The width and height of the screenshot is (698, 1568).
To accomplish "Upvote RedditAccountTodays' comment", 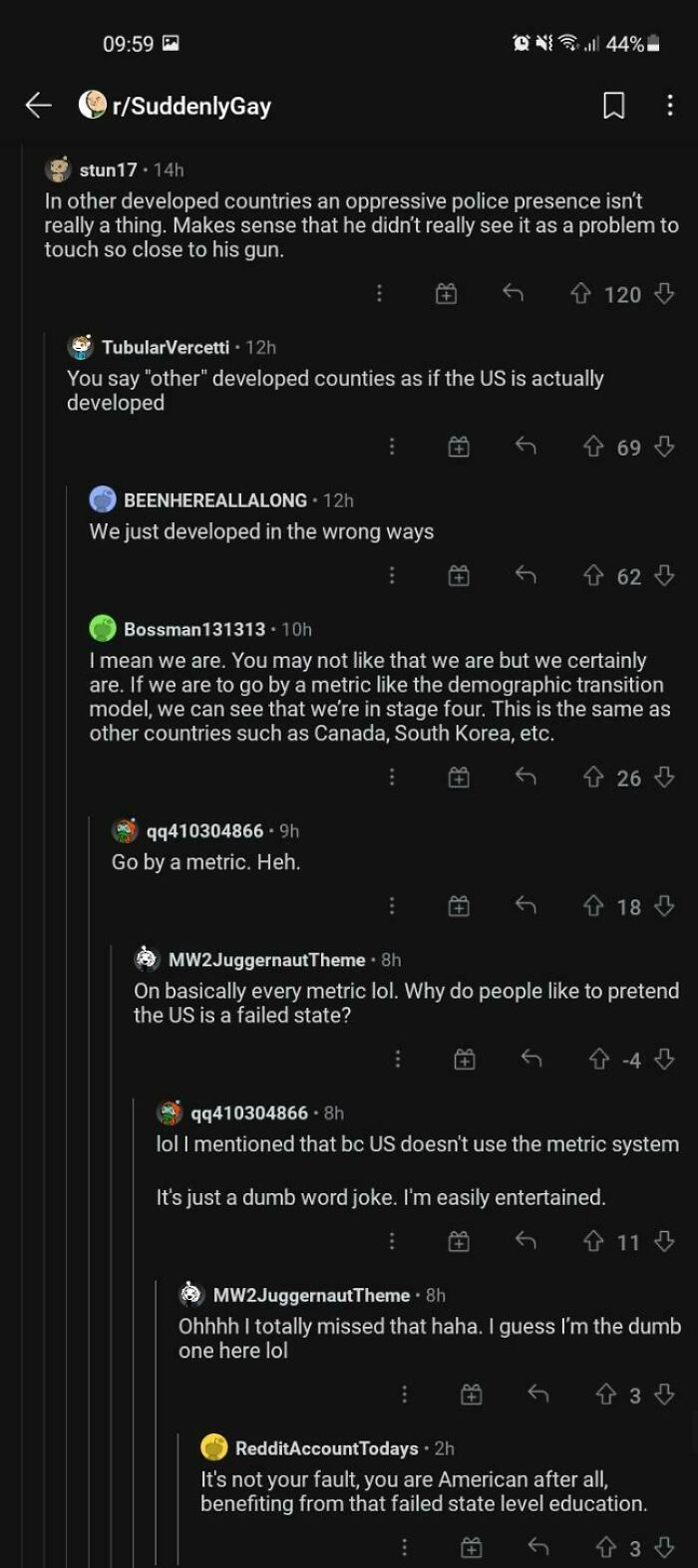I will coord(605,1547).
